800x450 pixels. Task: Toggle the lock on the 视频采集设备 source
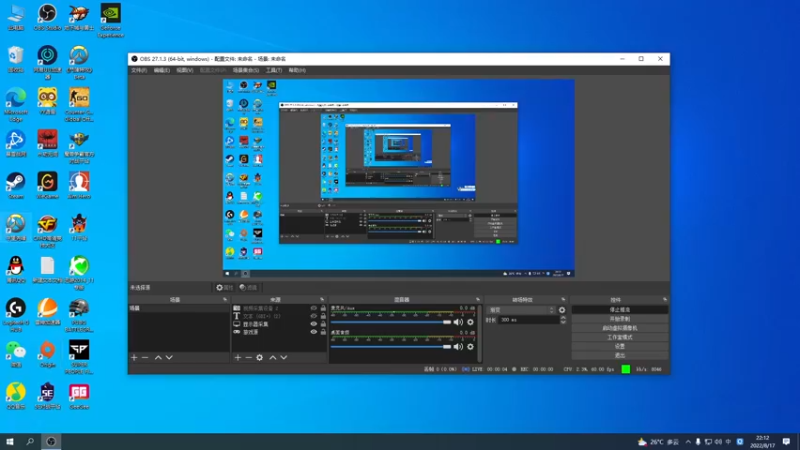point(323,308)
